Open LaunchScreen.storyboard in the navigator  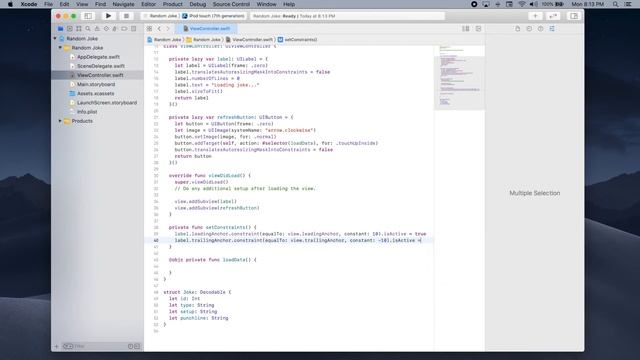(x=107, y=103)
